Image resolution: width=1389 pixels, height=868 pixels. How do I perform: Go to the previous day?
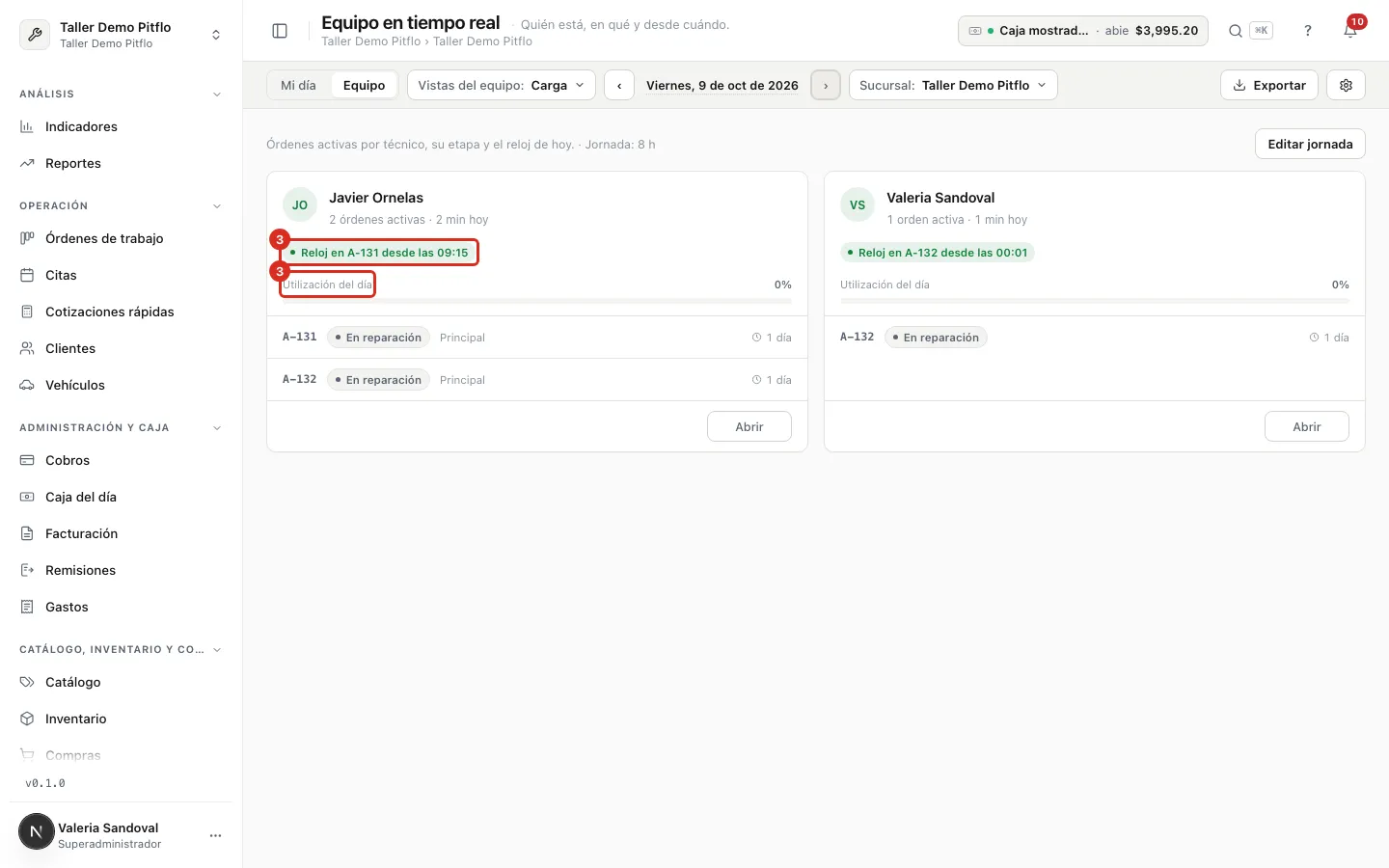pyautogui.click(x=619, y=85)
